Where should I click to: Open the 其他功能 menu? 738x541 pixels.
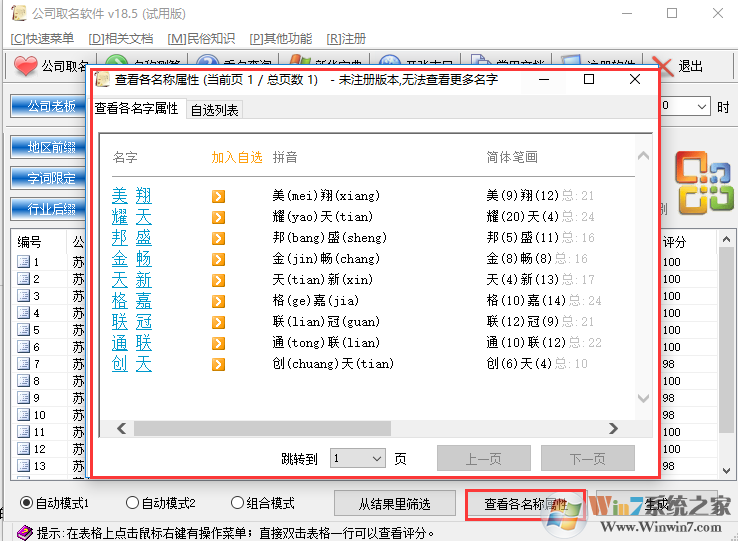pyautogui.click(x=281, y=39)
